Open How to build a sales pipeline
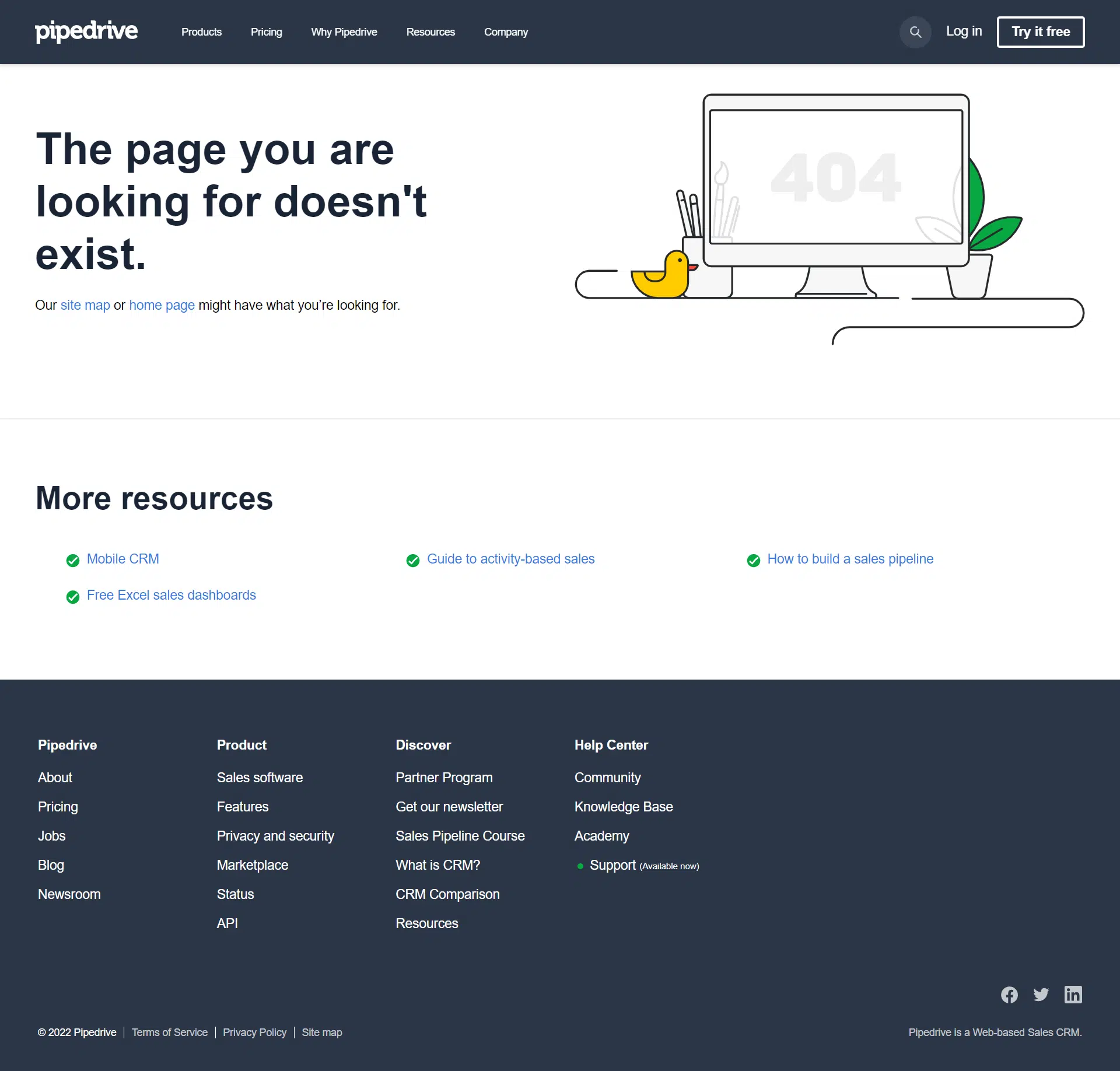Image resolution: width=1120 pixels, height=1071 pixels. pyautogui.click(x=850, y=559)
